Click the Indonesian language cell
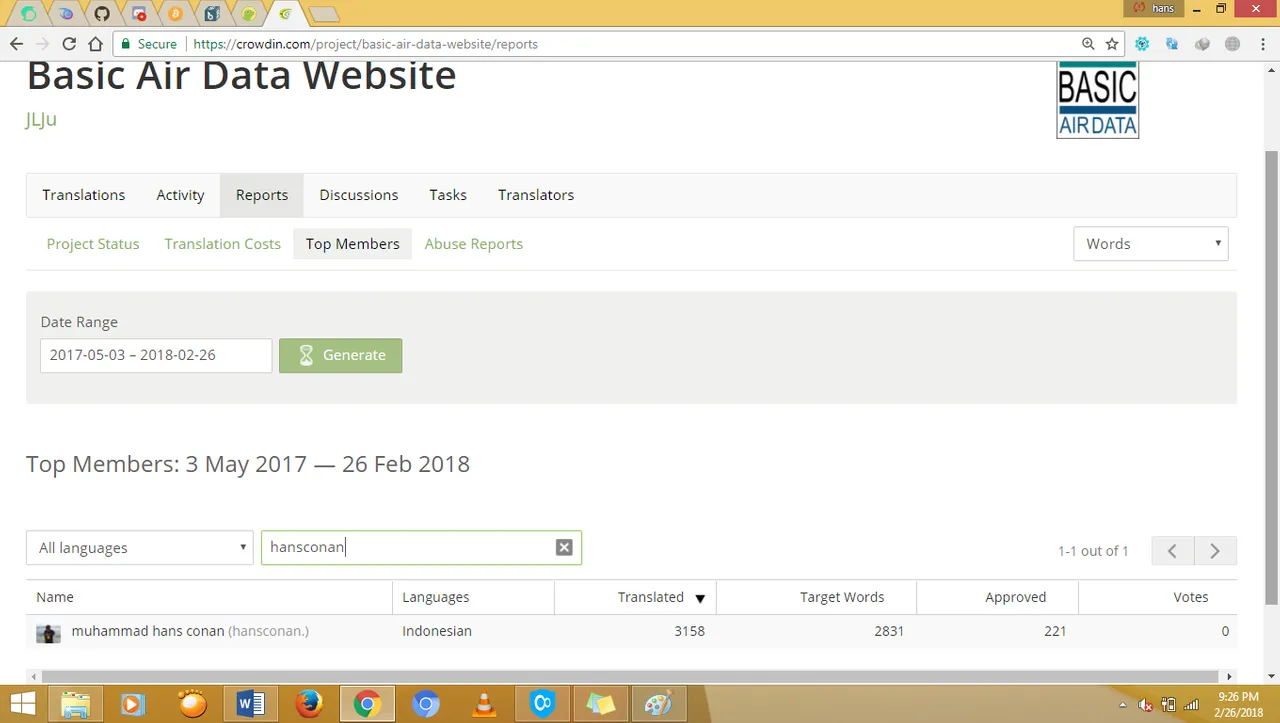The image size is (1280, 723). click(437, 631)
